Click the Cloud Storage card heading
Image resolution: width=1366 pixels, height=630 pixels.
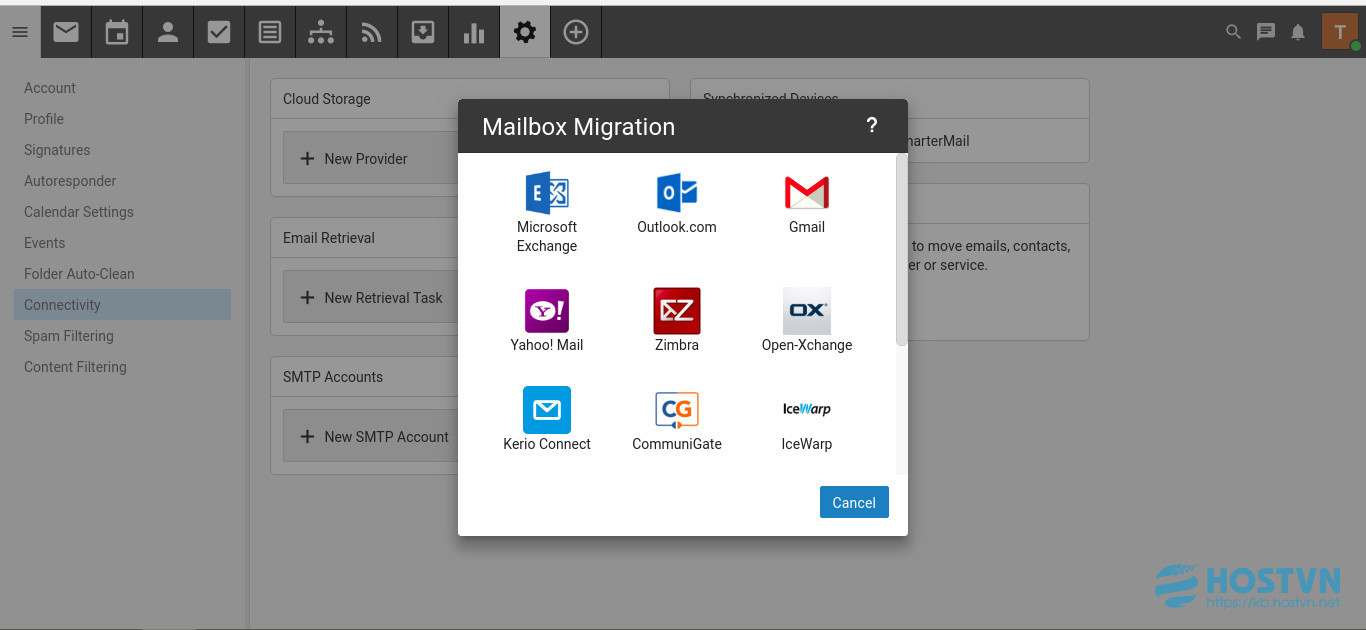click(327, 99)
